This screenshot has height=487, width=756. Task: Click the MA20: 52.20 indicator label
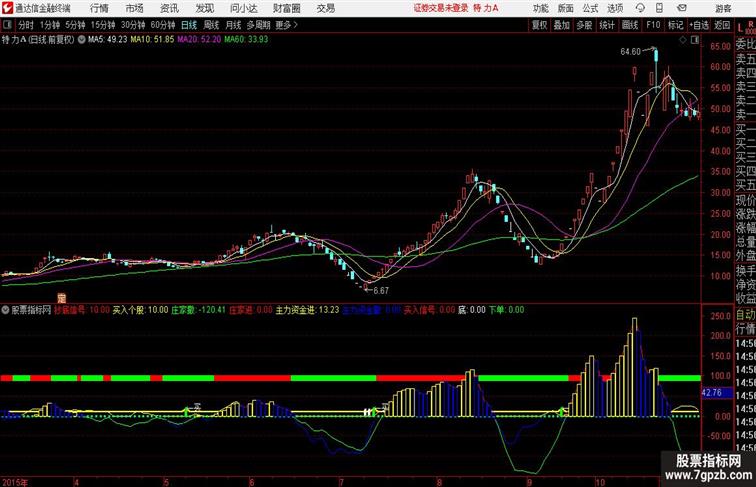(x=199, y=40)
